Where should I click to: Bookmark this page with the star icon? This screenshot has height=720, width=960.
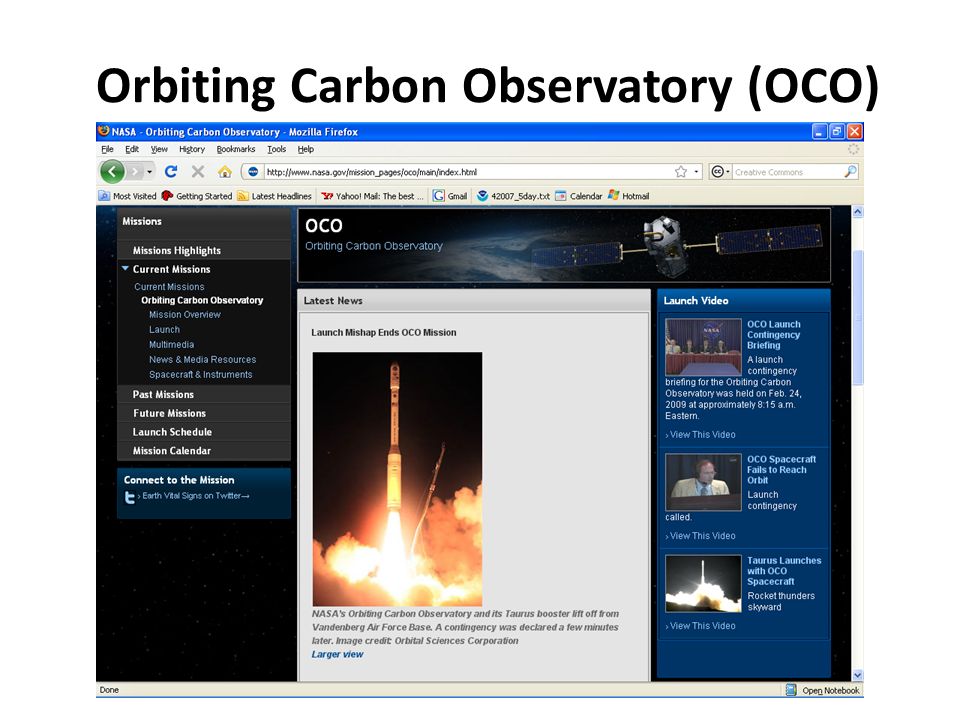pyautogui.click(x=681, y=172)
